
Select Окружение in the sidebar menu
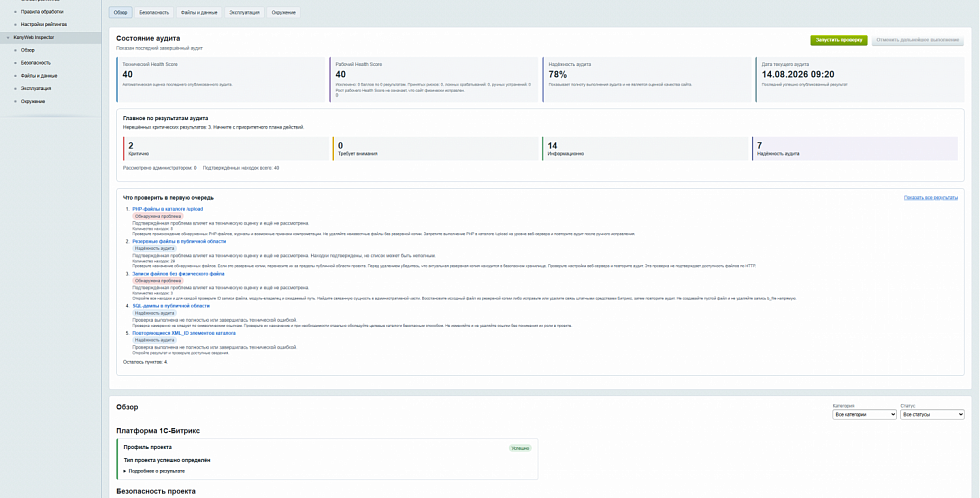coord(32,101)
